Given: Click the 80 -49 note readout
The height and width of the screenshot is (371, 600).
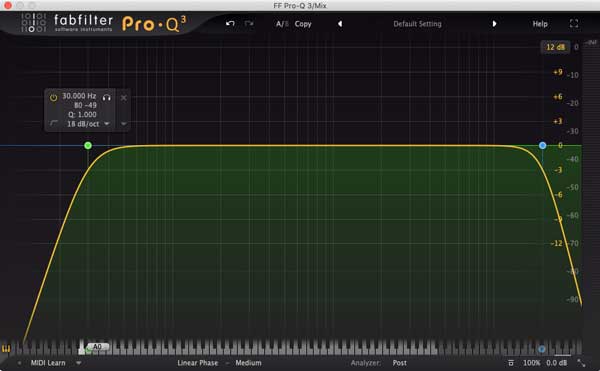Looking at the screenshot, I should [85, 105].
